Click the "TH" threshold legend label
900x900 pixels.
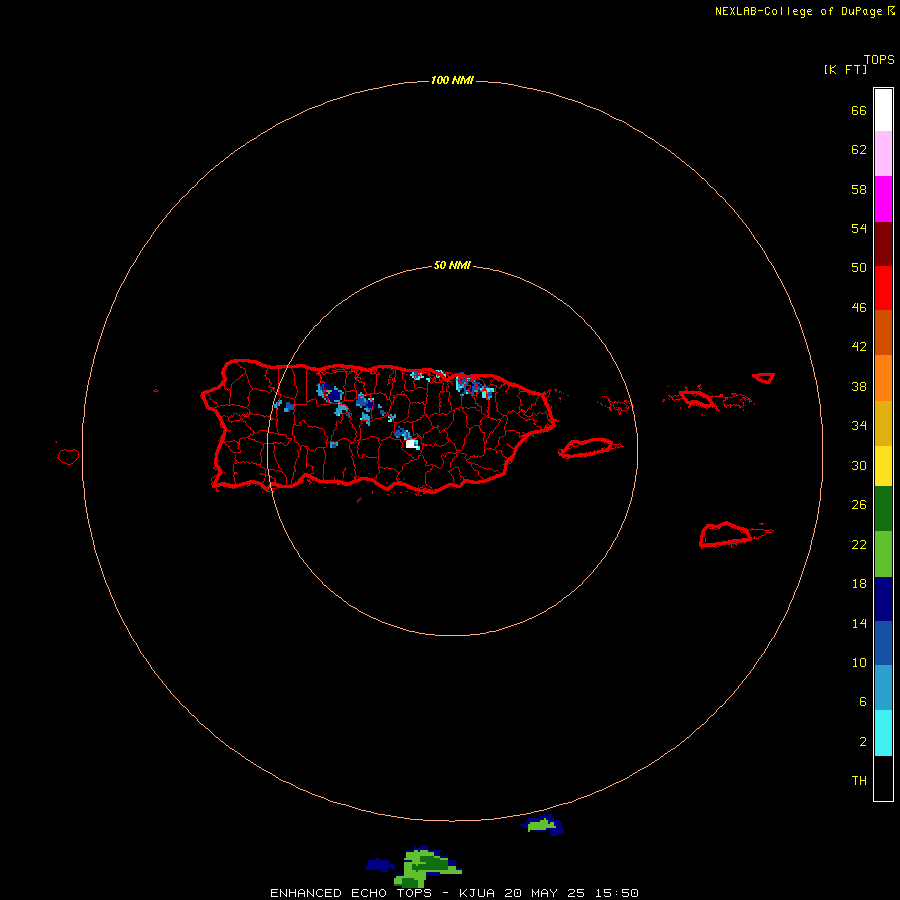(859, 781)
